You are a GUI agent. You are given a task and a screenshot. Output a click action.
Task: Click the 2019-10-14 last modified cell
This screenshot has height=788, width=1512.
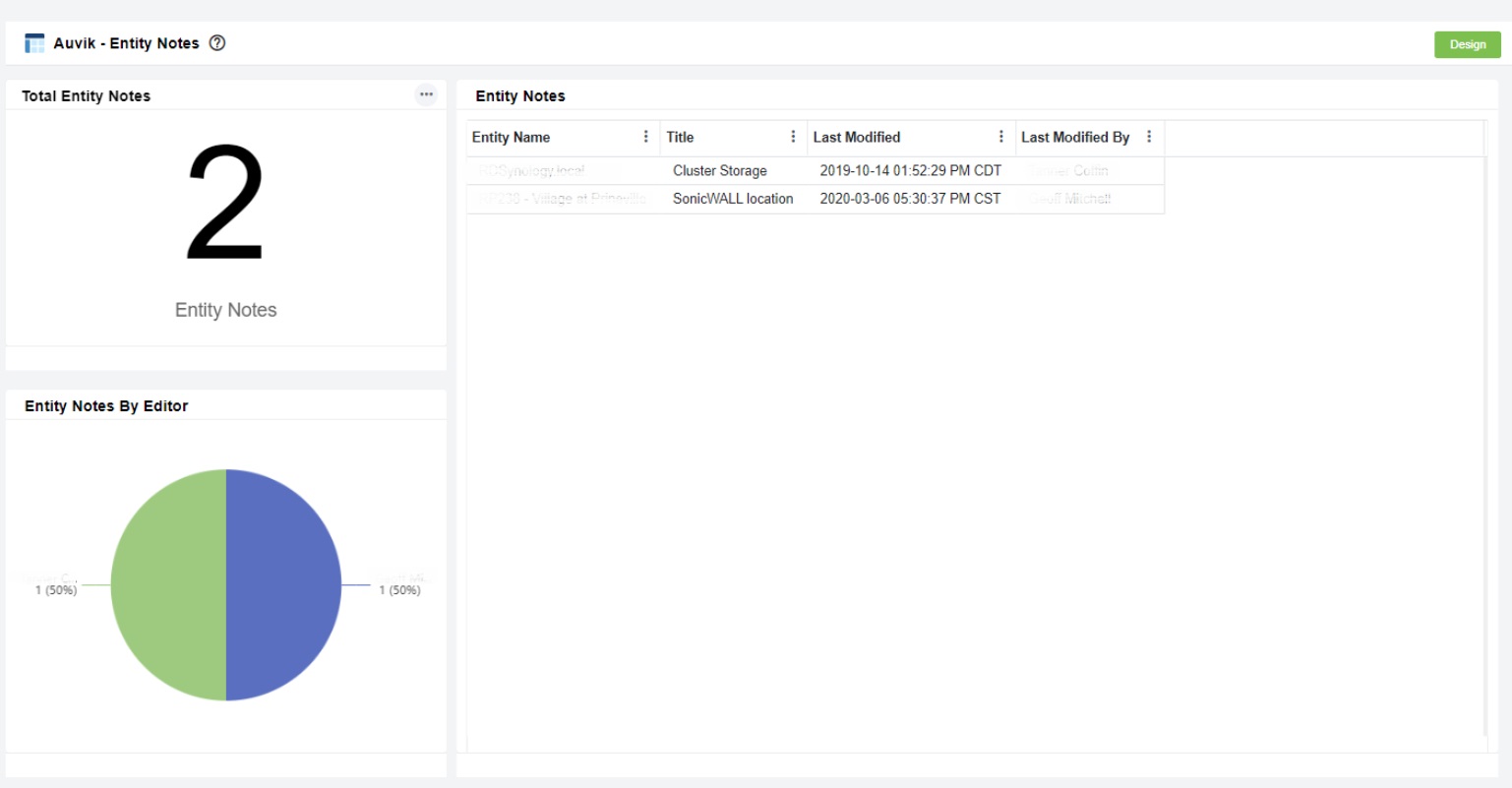point(910,171)
